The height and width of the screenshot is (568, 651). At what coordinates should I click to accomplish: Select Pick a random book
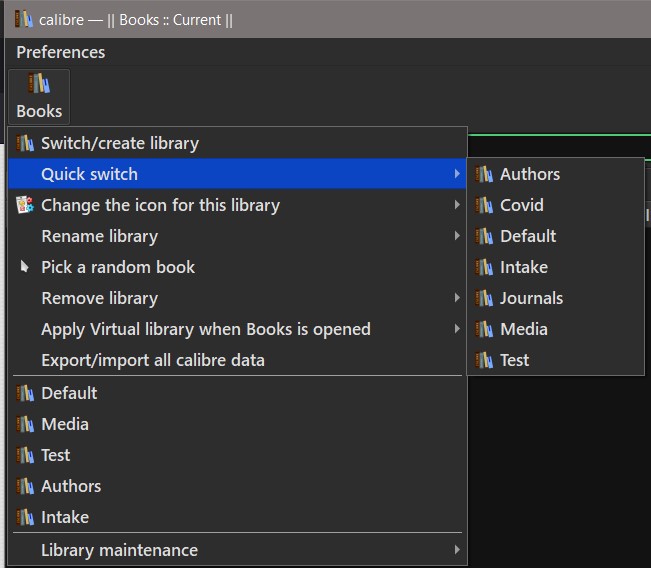point(118,267)
